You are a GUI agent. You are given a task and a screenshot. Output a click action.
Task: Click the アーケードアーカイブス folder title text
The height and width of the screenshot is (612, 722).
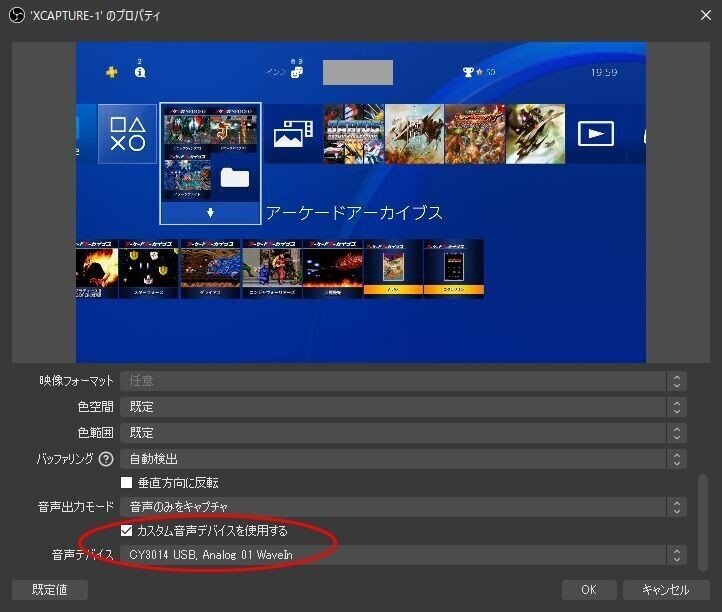354,213
